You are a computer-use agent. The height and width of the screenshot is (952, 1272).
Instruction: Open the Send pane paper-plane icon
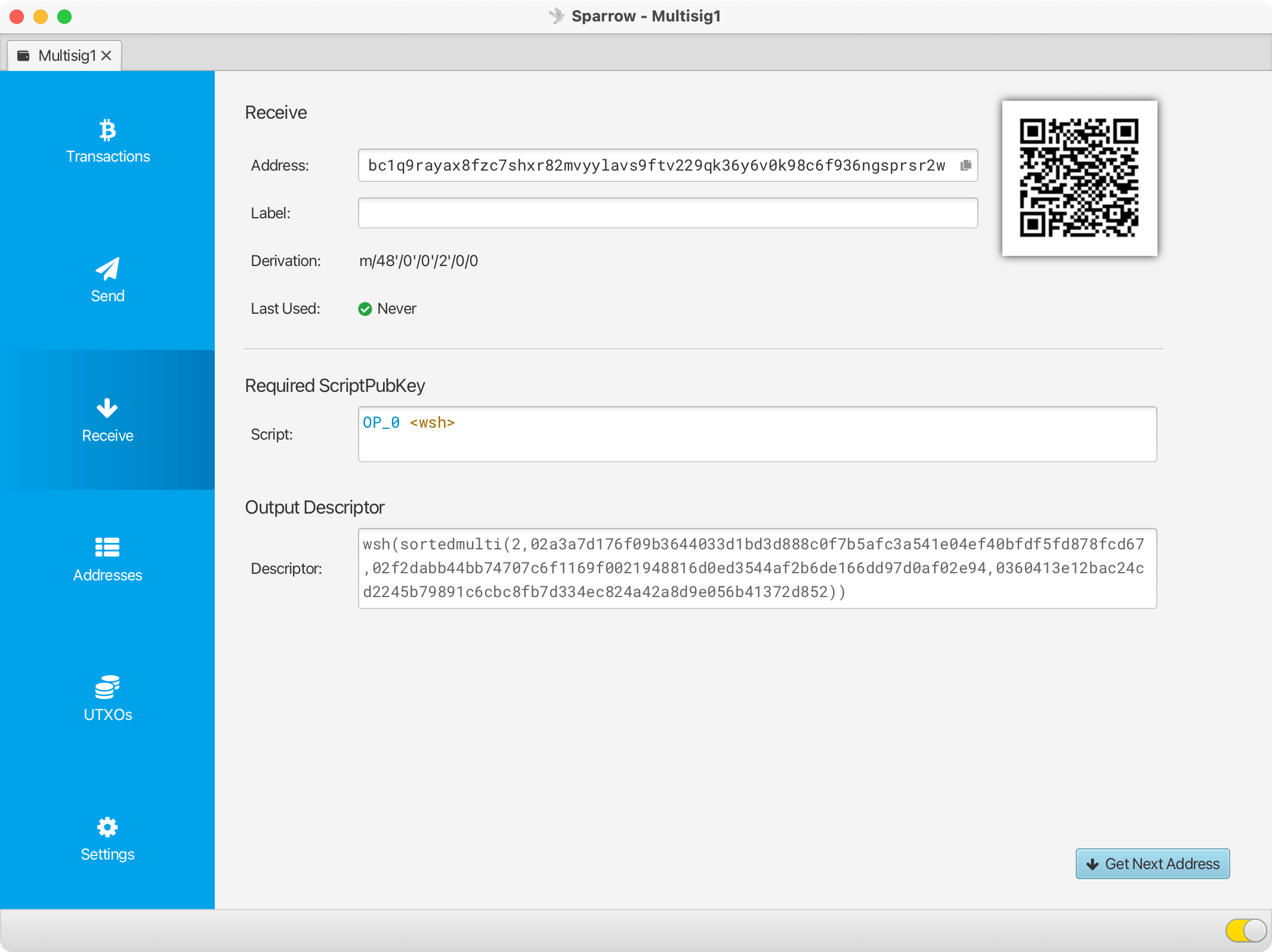point(107,269)
